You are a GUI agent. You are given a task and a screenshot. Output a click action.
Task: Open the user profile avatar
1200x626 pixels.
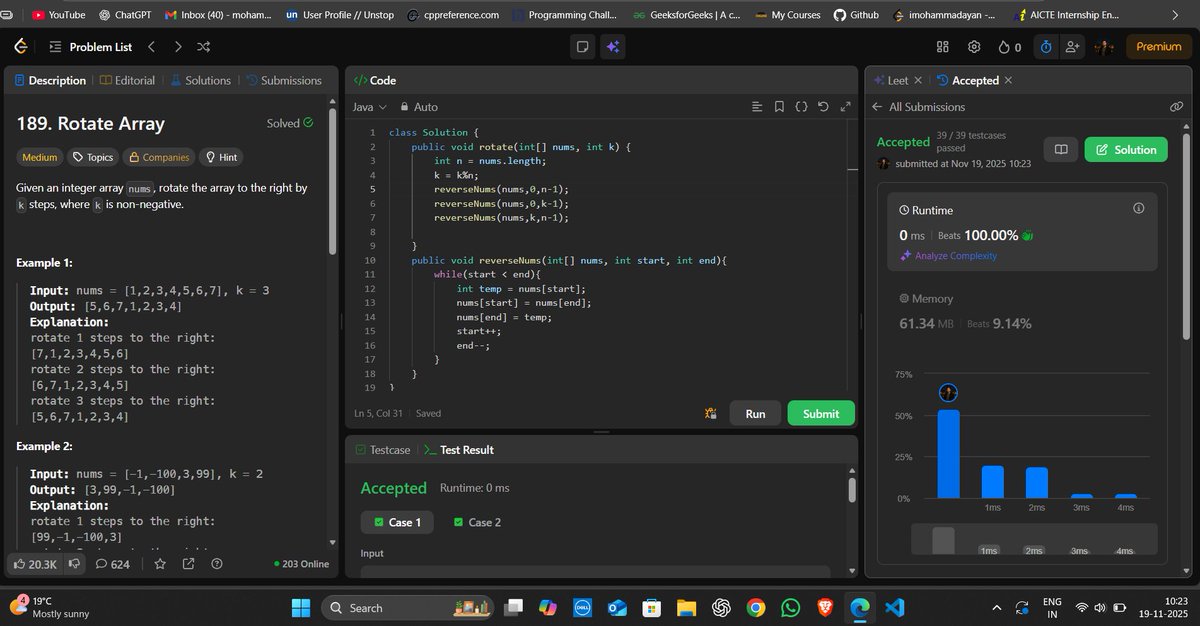[x=1104, y=47]
